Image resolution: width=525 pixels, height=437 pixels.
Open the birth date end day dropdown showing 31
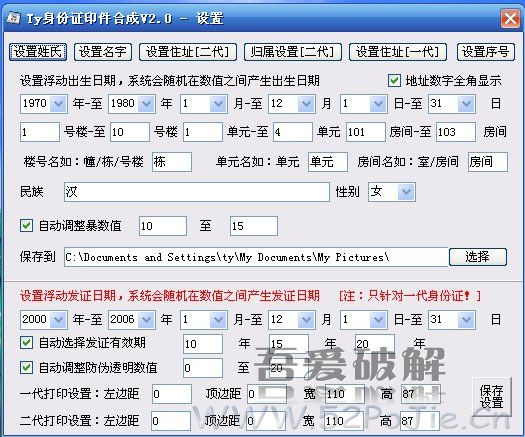466,104
